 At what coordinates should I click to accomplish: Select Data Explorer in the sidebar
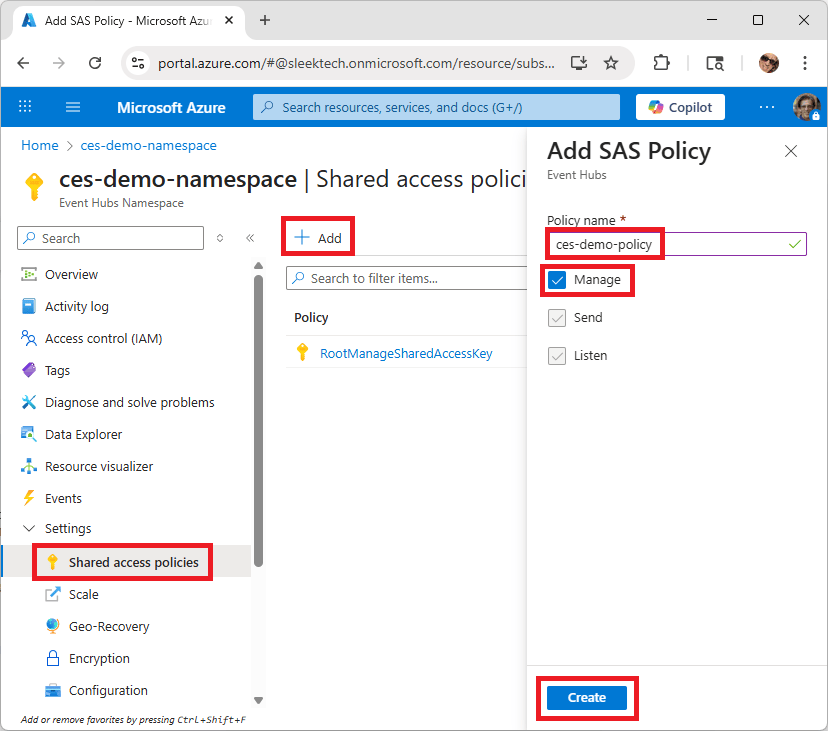click(83, 435)
